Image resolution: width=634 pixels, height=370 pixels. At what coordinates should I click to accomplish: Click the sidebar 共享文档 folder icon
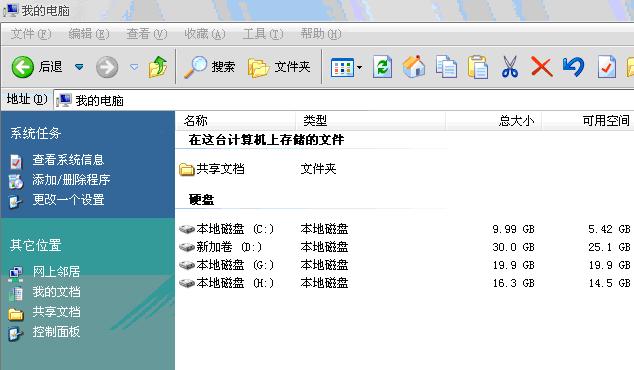[x=16, y=314]
